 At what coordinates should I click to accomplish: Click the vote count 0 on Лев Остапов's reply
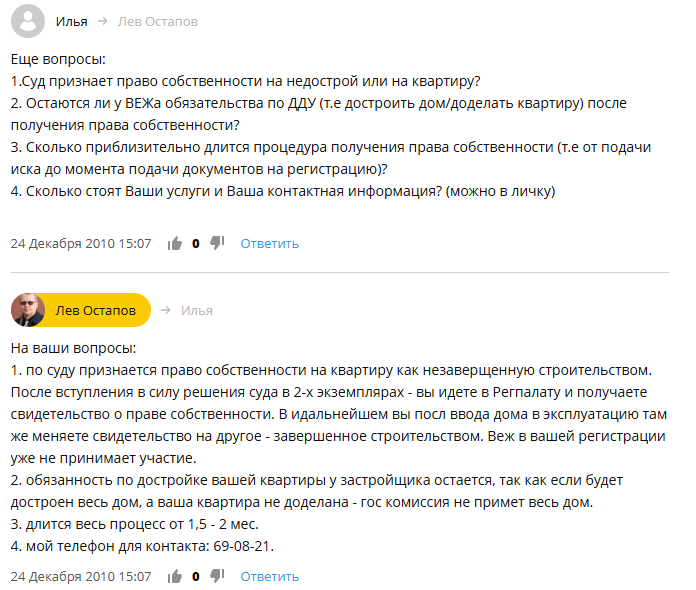coord(196,577)
